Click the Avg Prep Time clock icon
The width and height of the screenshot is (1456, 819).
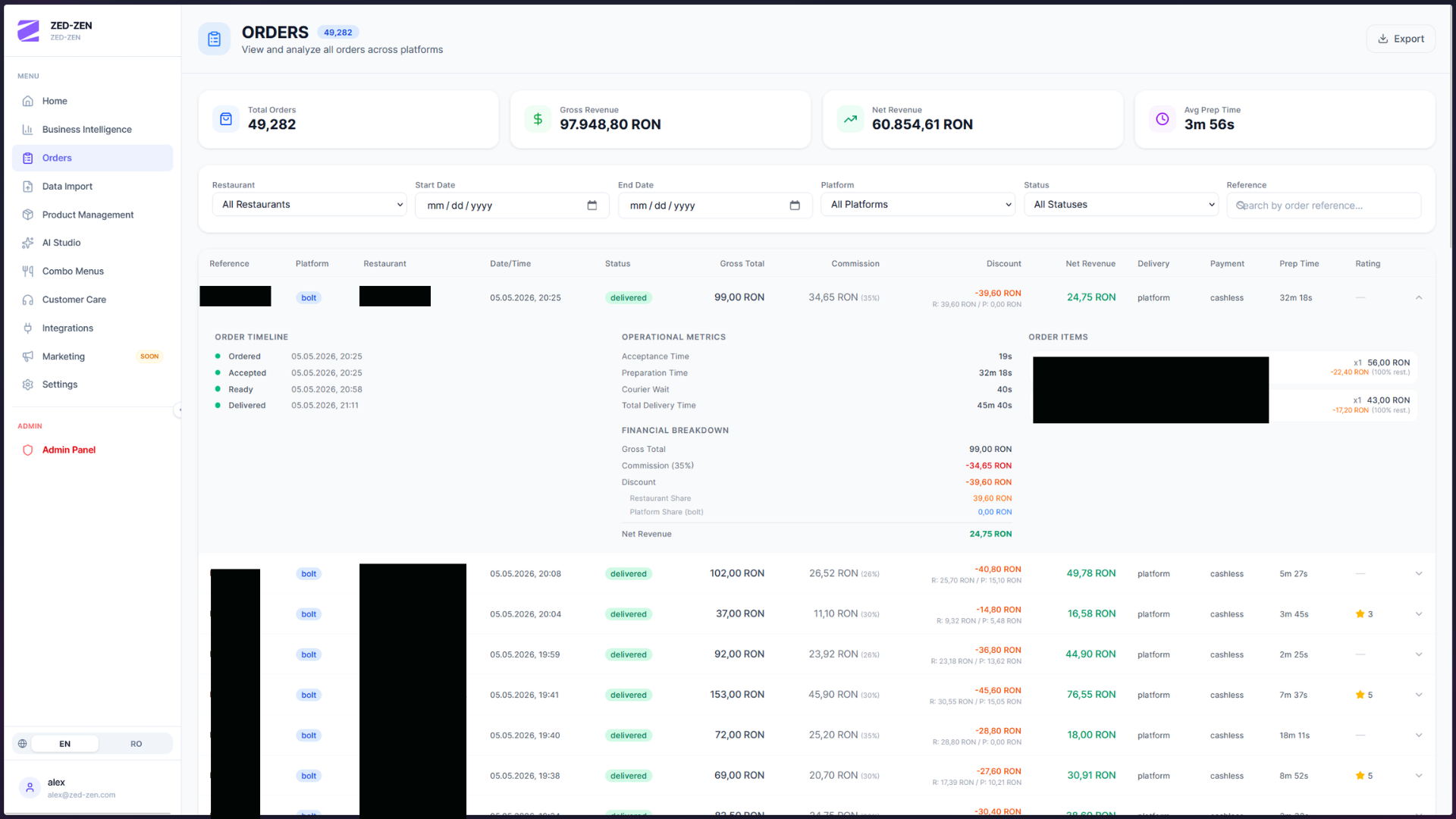coord(1163,119)
